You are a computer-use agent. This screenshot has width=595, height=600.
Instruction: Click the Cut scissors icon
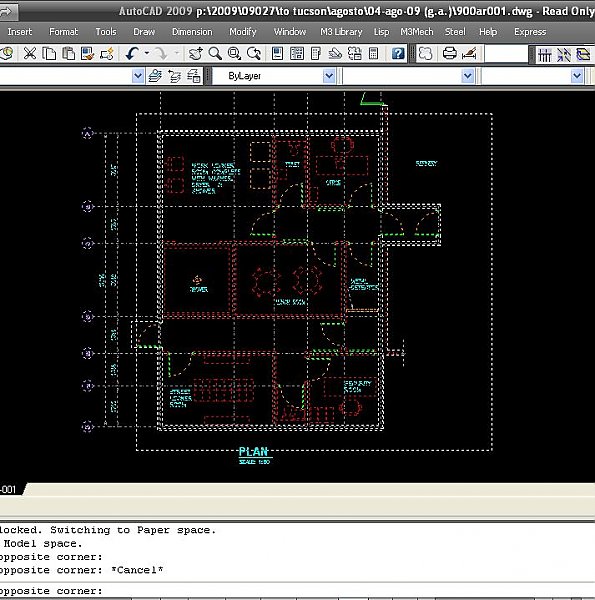tap(29, 54)
